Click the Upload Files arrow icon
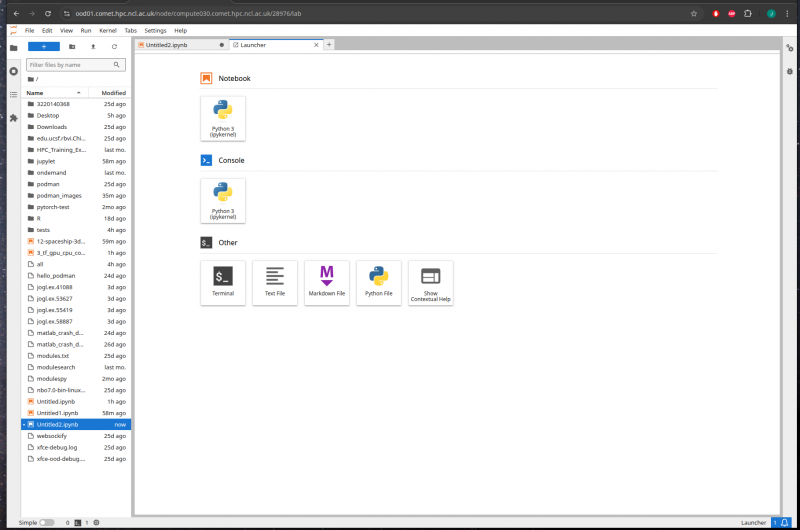This screenshot has width=800, height=530. click(93, 46)
